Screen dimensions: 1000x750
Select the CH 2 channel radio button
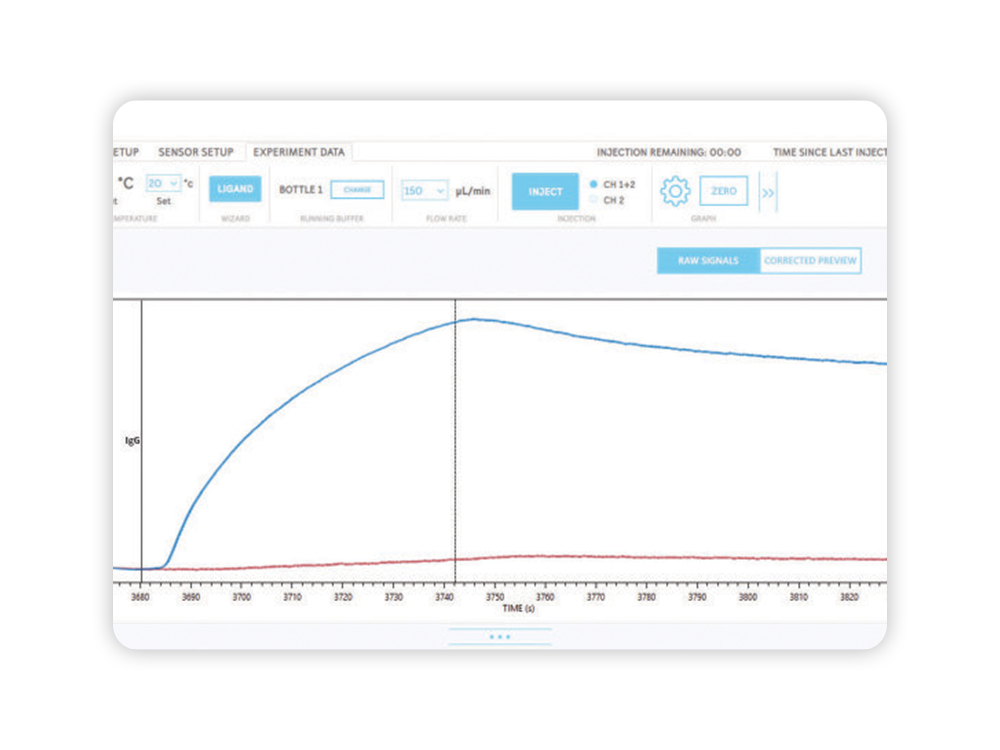(x=594, y=197)
